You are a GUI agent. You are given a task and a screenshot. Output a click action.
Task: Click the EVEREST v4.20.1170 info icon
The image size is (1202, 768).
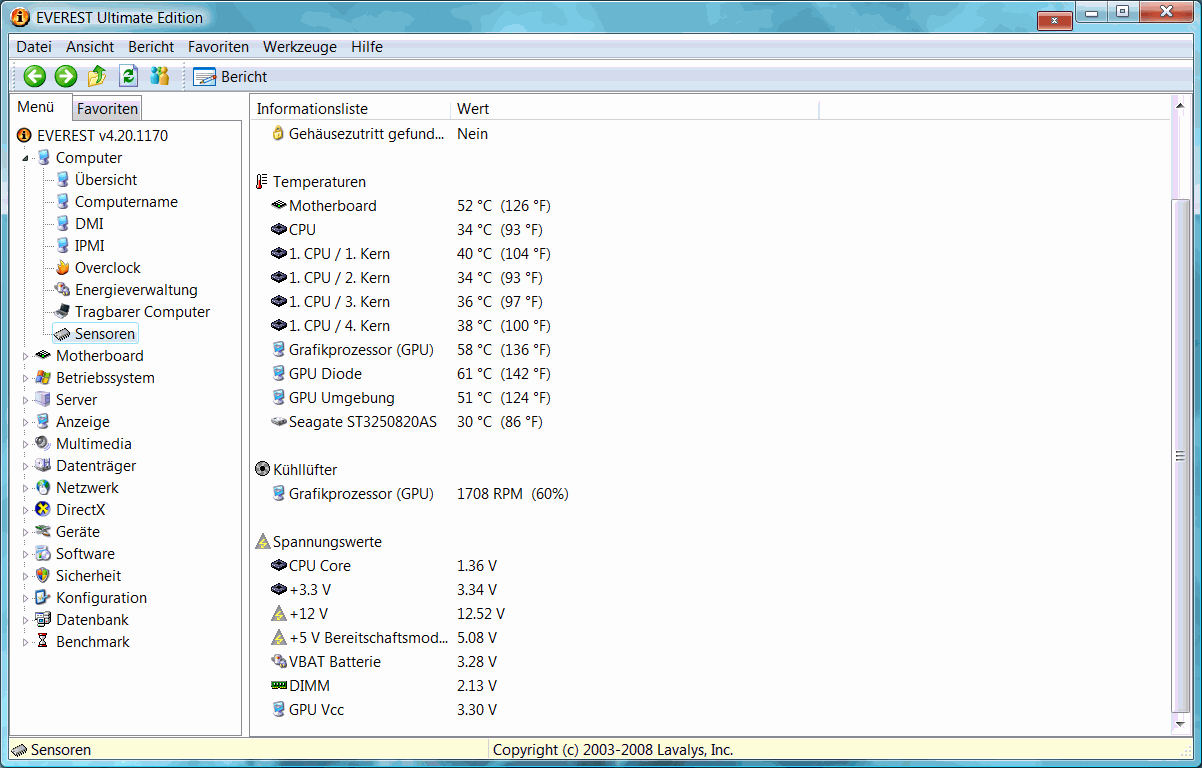pyautogui.click(x=25, y=136)
